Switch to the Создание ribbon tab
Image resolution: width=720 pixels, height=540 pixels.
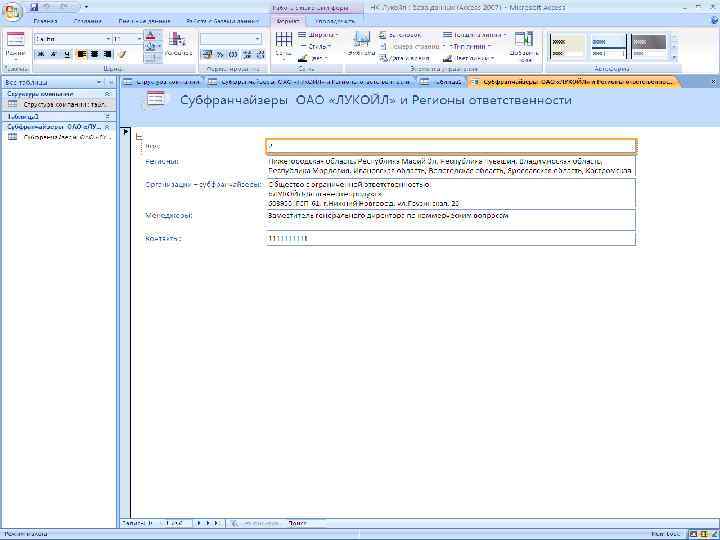[x=87, y=21]
